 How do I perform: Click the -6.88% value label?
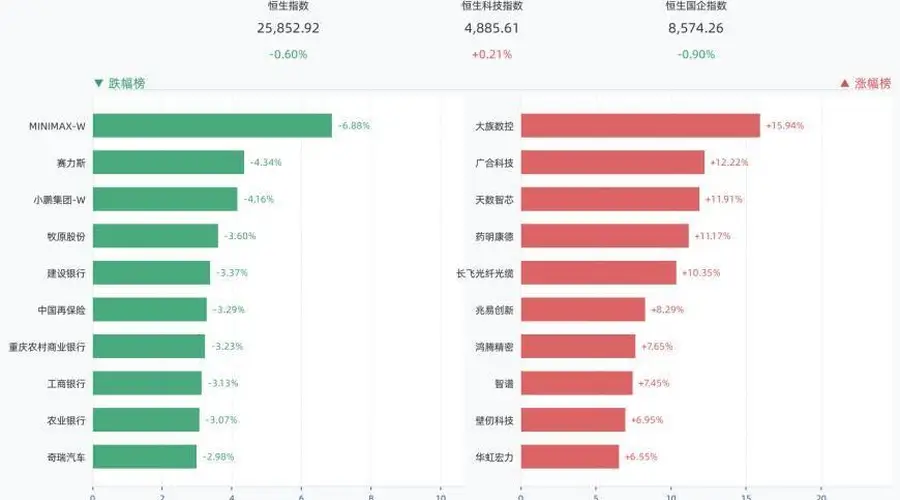point(354,126)
